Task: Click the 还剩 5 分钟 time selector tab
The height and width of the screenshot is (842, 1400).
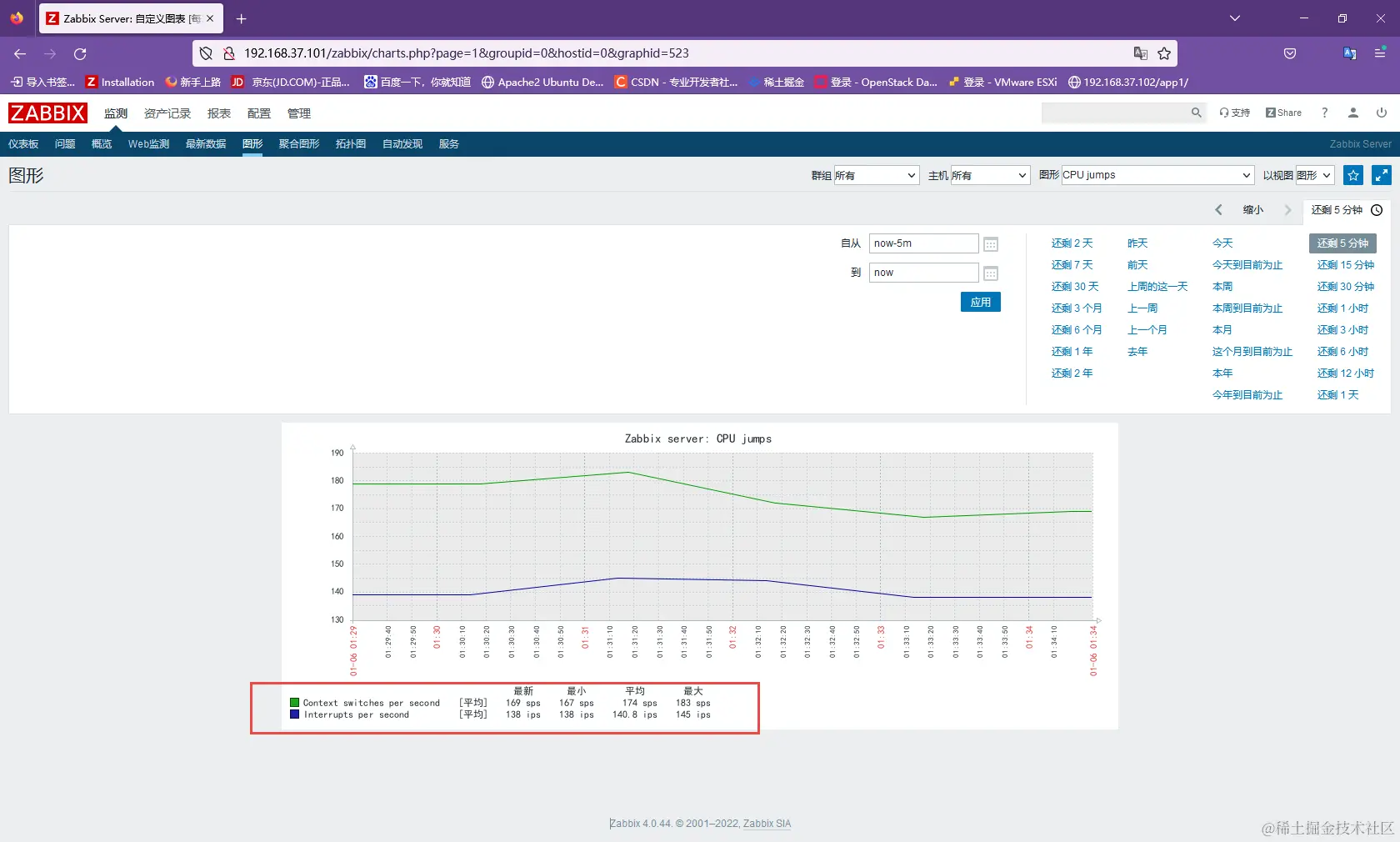Action: tap(1347, 210)
